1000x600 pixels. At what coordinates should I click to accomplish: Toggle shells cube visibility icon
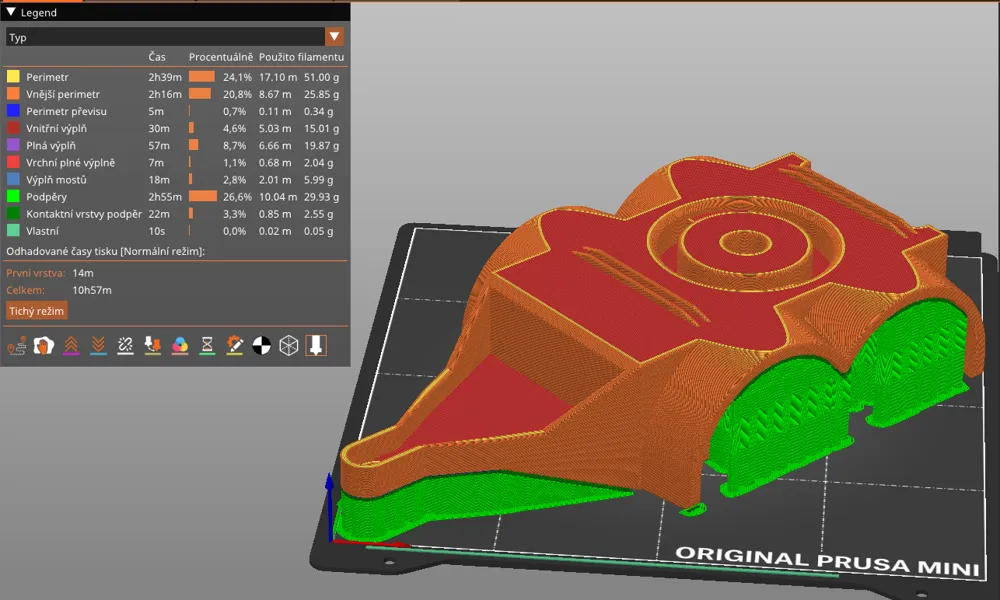click(x=289, y=346)
